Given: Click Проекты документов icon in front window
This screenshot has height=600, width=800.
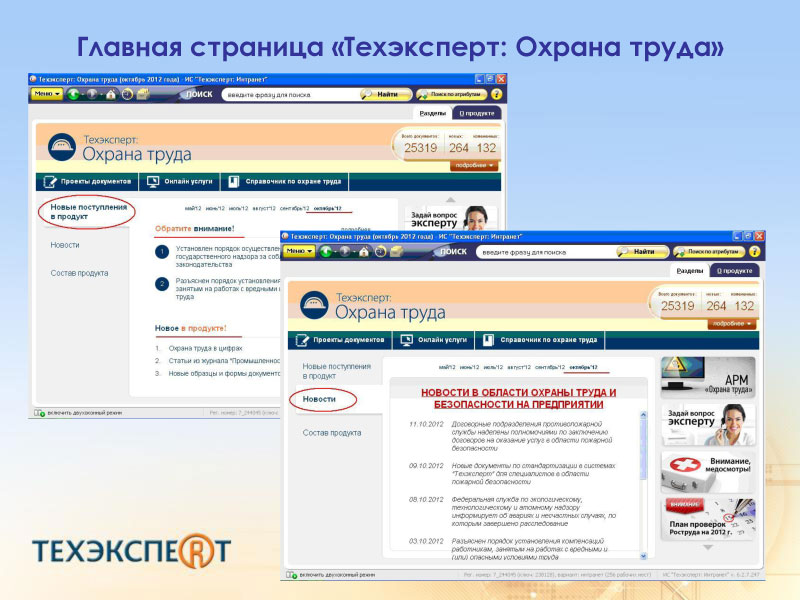Looking at the screenshot, I should click(x=302, y=340).
